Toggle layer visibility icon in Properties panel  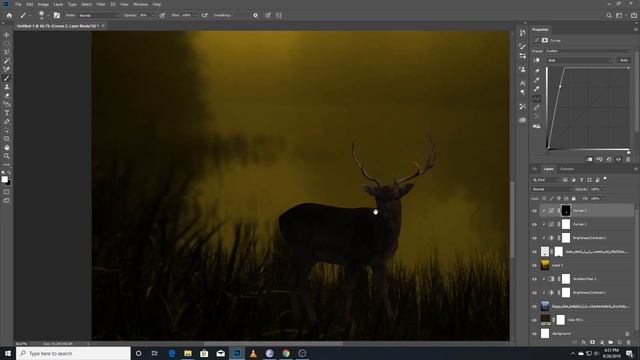click(x=618, y=160)
